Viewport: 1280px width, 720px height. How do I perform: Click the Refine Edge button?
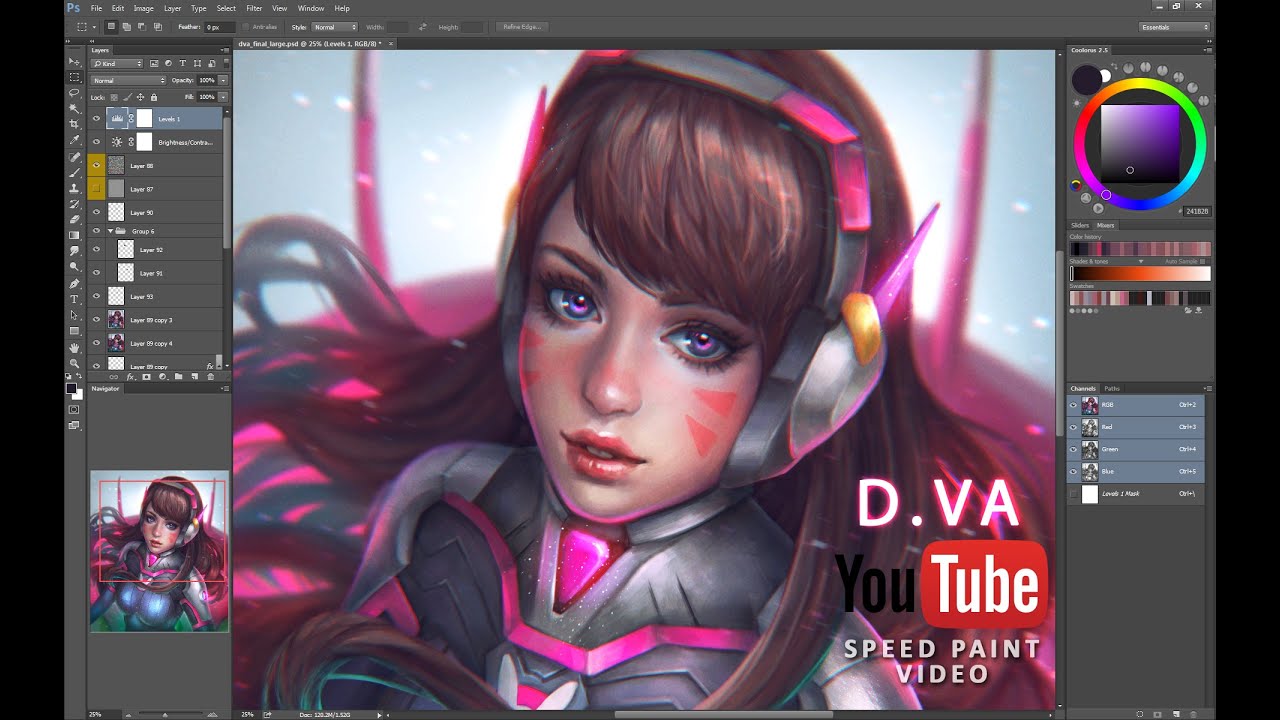(x=521, y=27)
